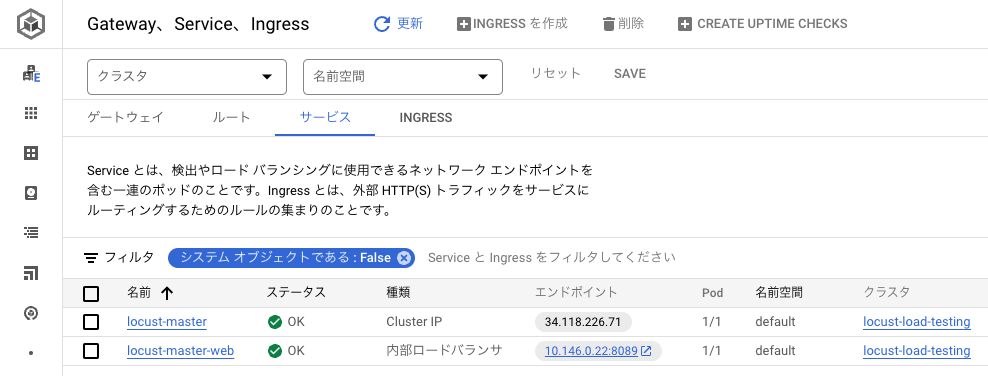Open the workloads grid icon in sidebar
The height and width of the screenshot is (376, 988).
31,113
